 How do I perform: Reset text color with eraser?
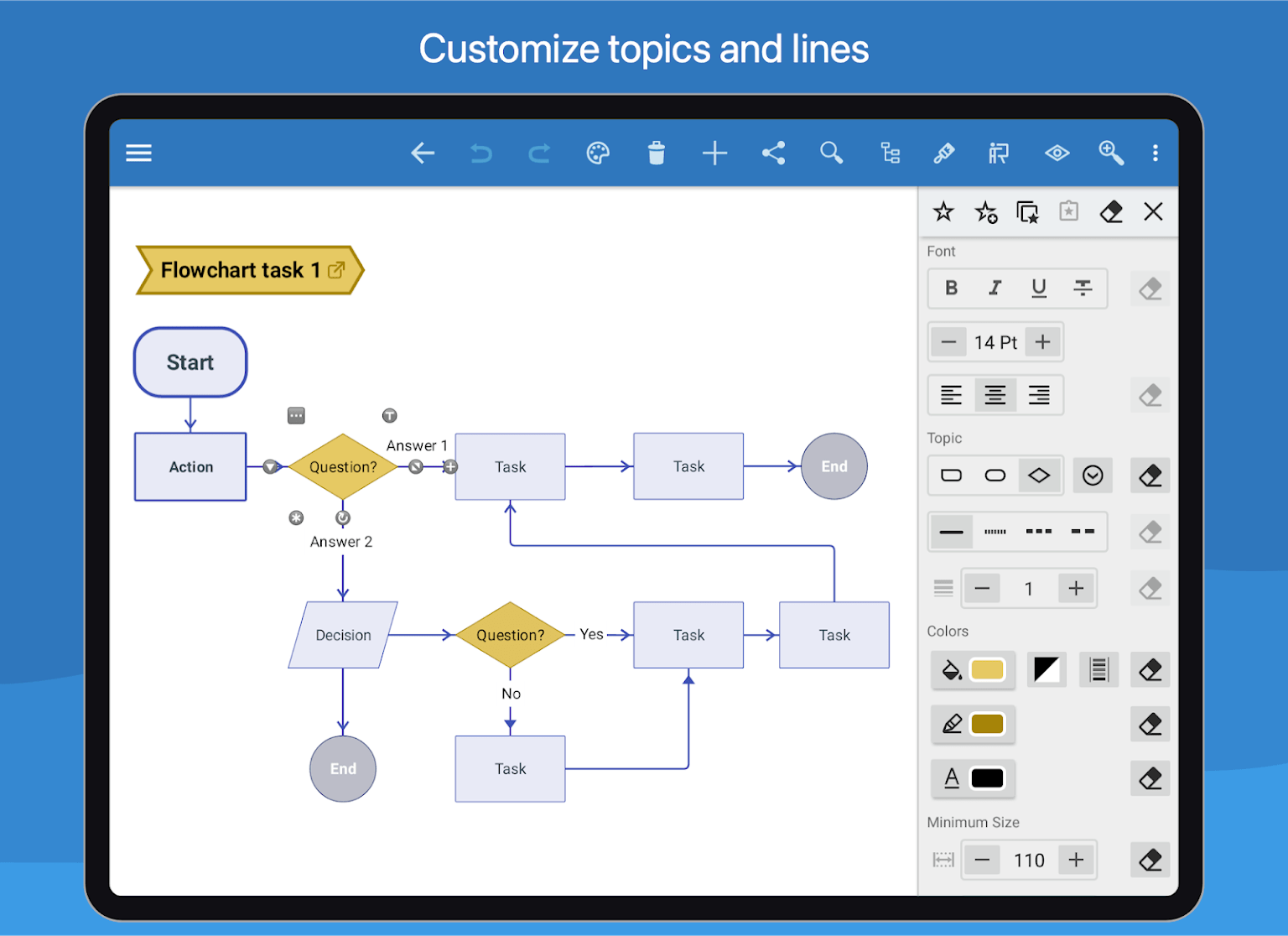[1150, 778]
